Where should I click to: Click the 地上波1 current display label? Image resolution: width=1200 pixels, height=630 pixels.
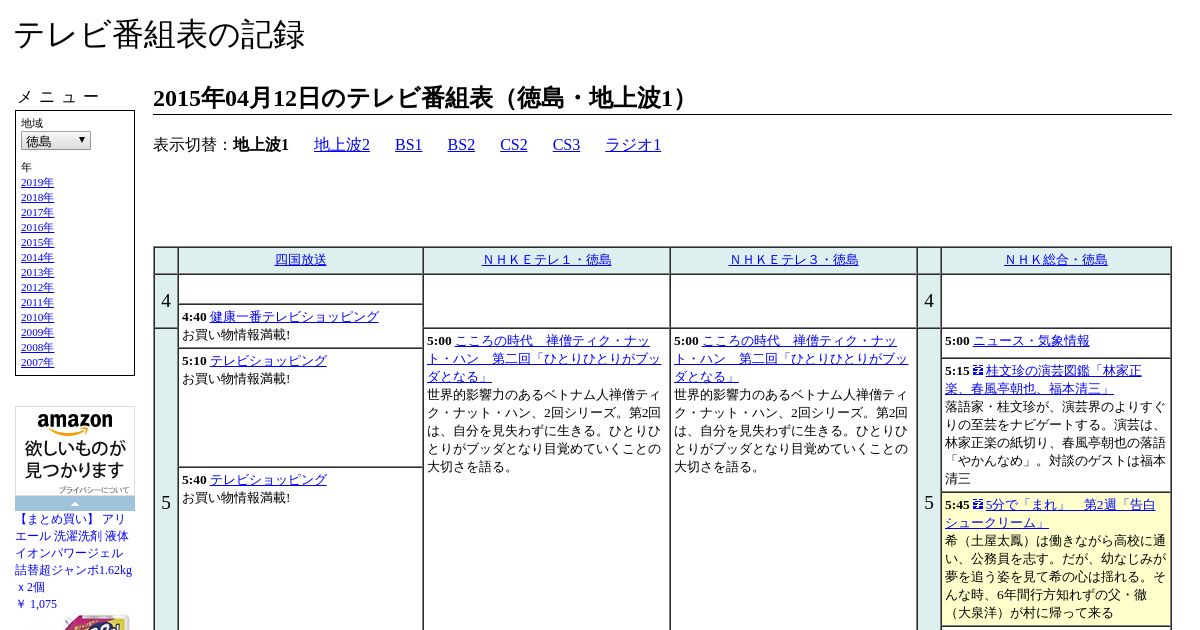click(261, 145)
